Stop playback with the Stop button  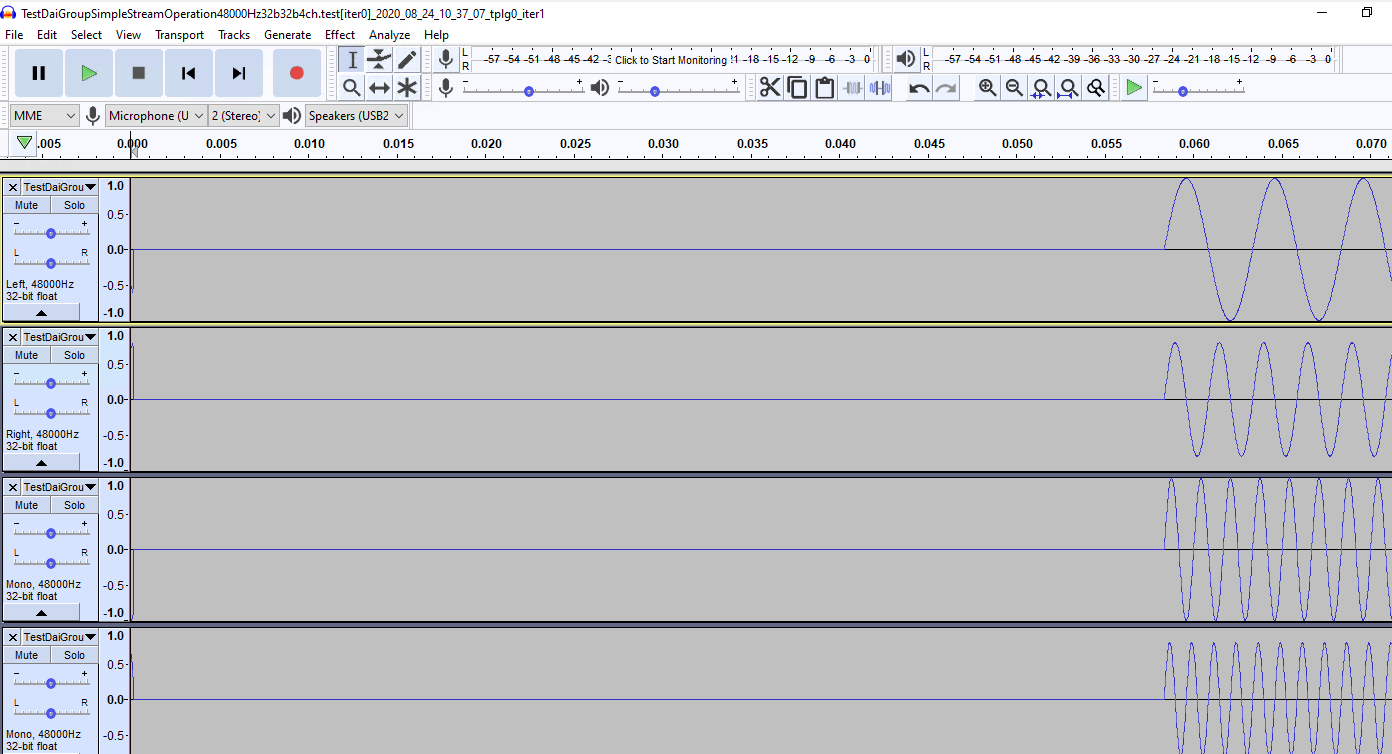tap(139, 73)
